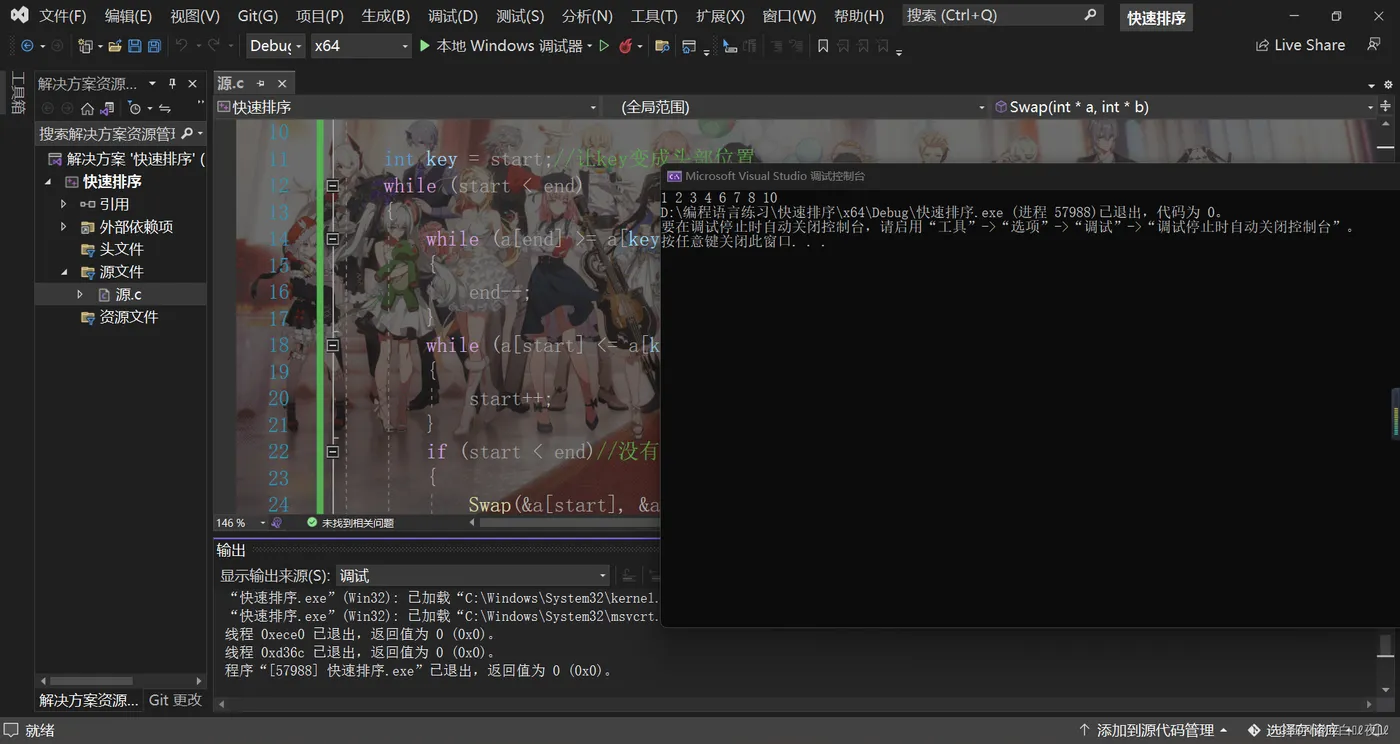Screen dimensions: 1400x744
Task: Open the 调试(D) menu
Action: (453, 16)
